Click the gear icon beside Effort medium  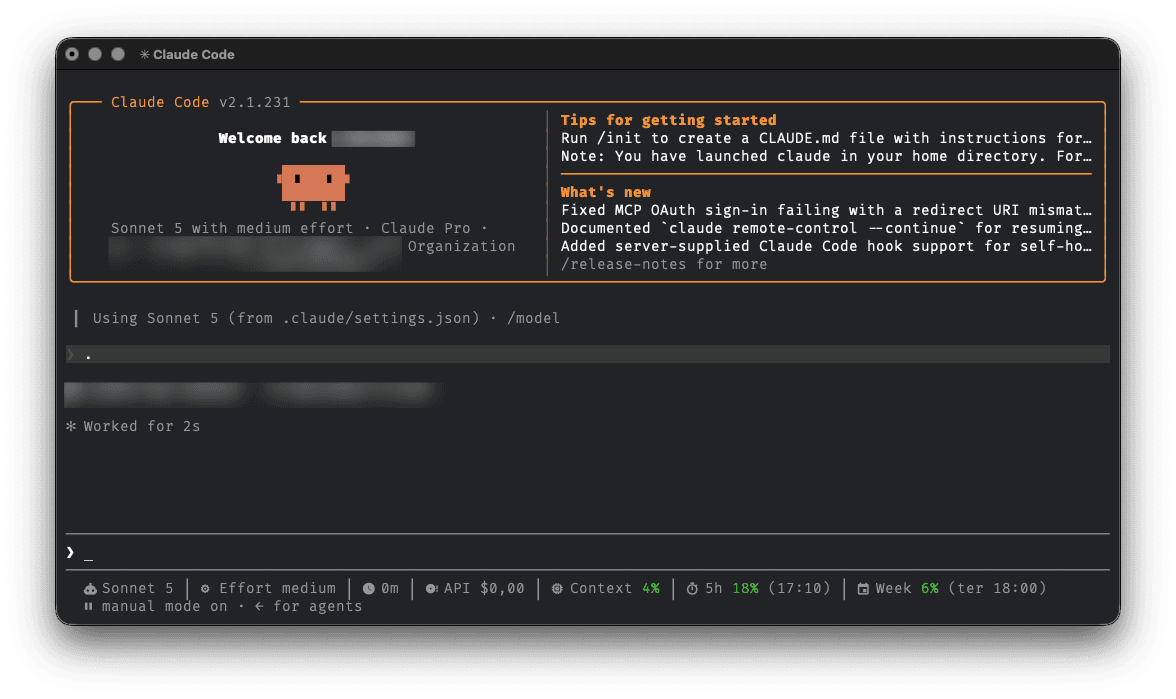click(x=206, y=589)
